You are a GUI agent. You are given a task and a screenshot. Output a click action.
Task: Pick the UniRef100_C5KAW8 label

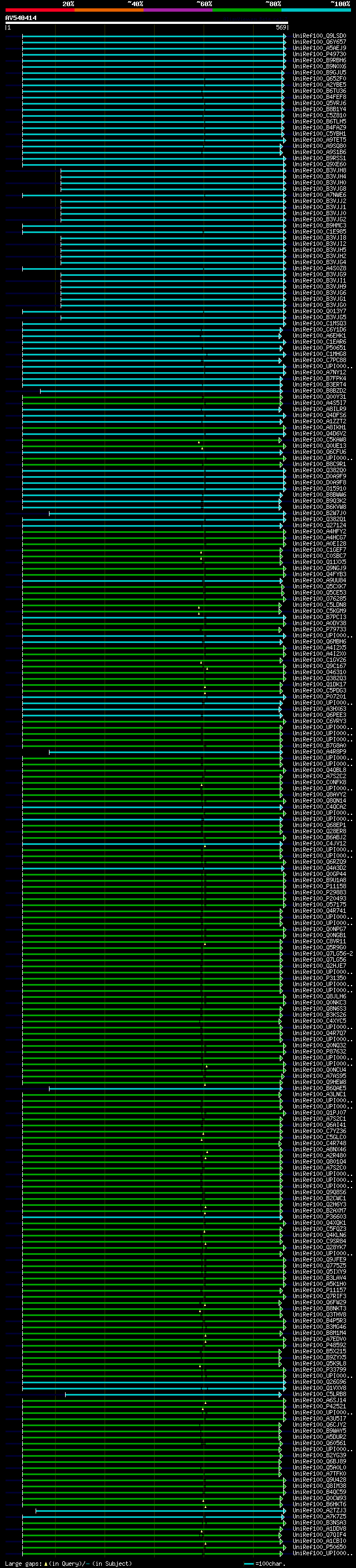[x=319, y=439]
